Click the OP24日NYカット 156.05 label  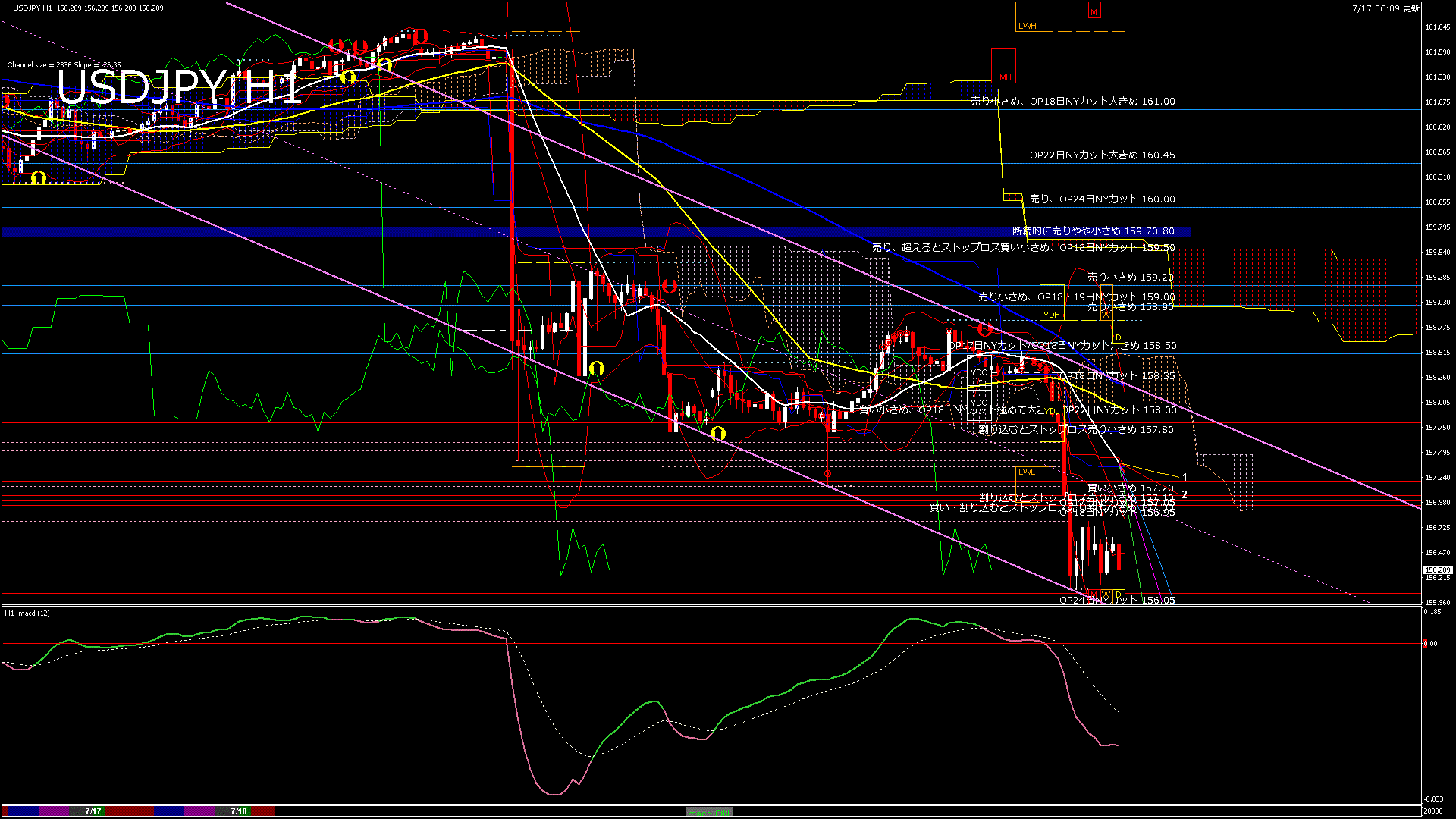1116,600
